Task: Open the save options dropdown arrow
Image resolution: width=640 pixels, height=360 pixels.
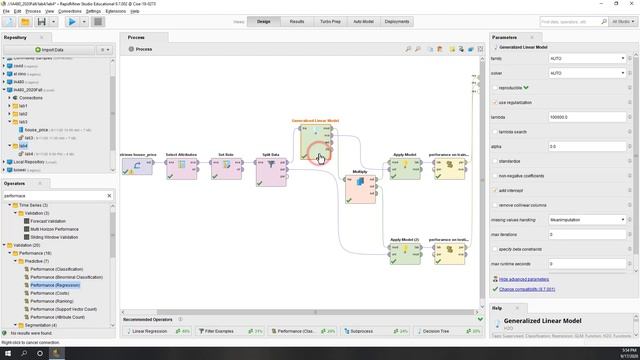Action: click(53, 22)
